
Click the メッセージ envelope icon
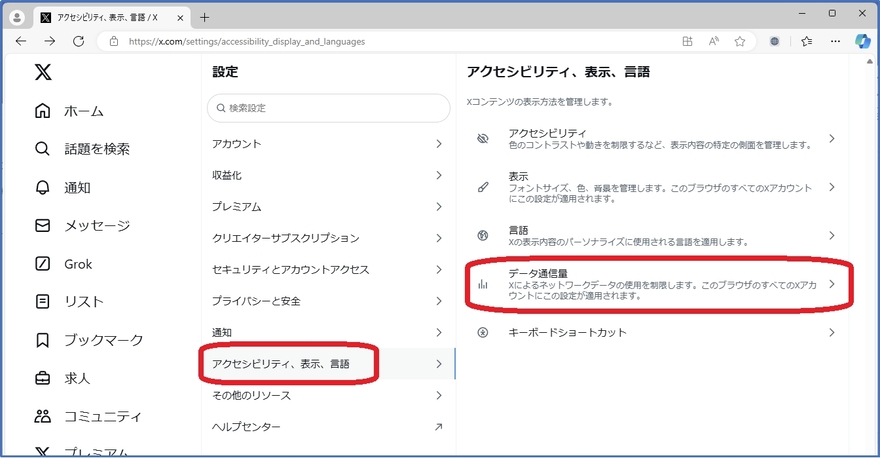(x=43, y=226)
